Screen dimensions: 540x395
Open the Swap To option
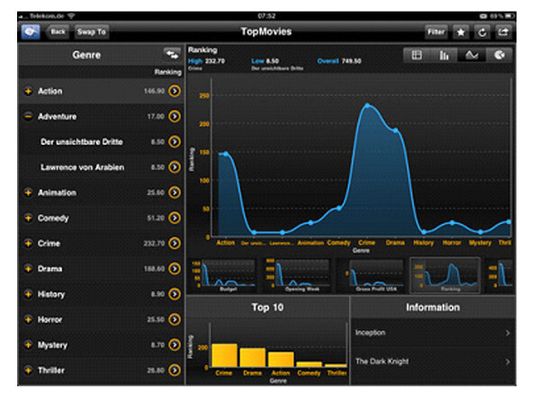(x=91, y=32)
